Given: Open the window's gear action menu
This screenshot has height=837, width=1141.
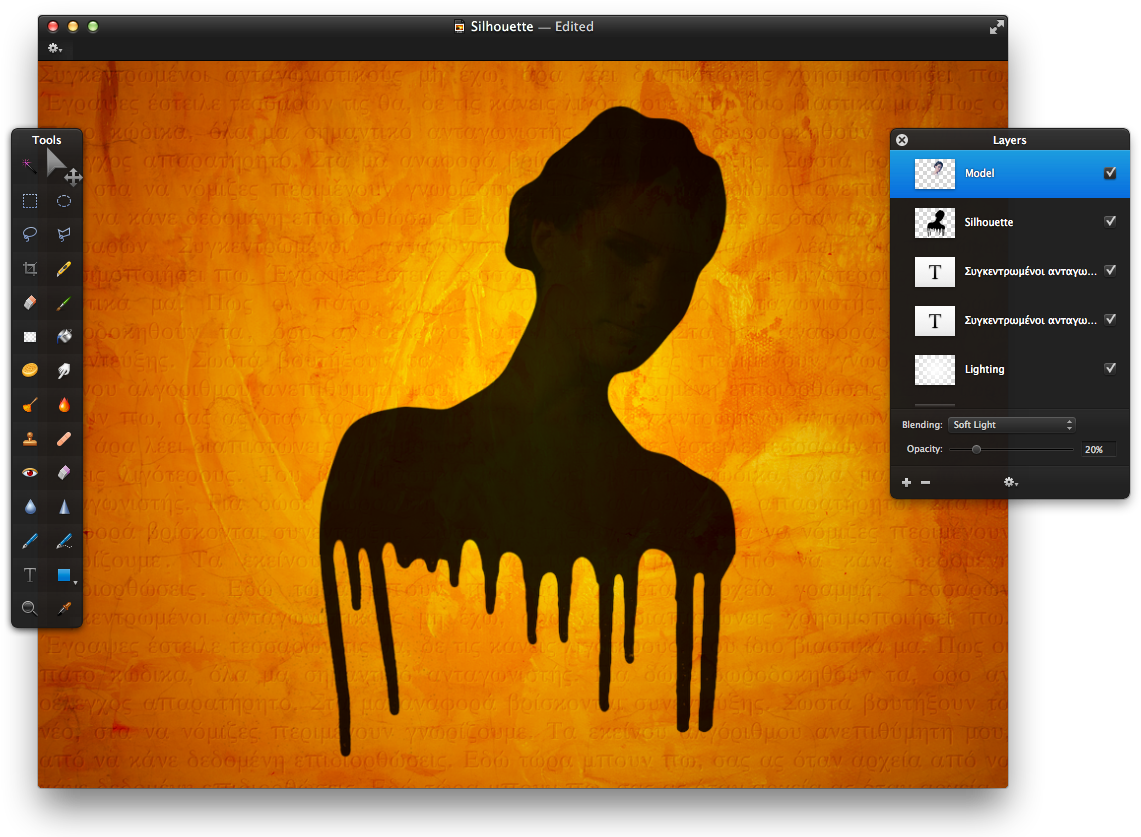Looking at the screenshot, I should point(55,47).
